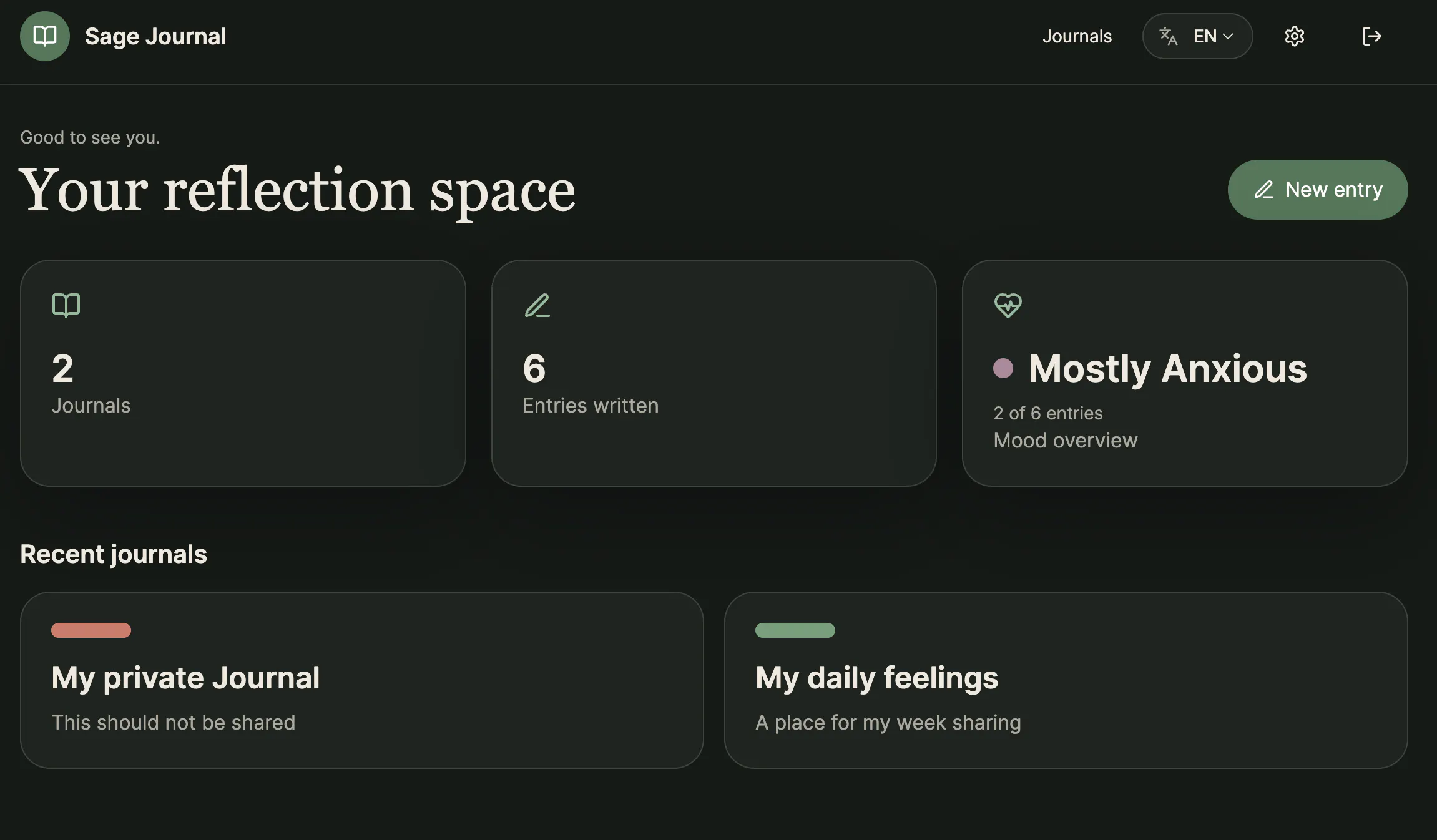Viewport: 1437px width, 840px height.
Task: Open settings via the gear icon
Action: tap(1295, 36)
